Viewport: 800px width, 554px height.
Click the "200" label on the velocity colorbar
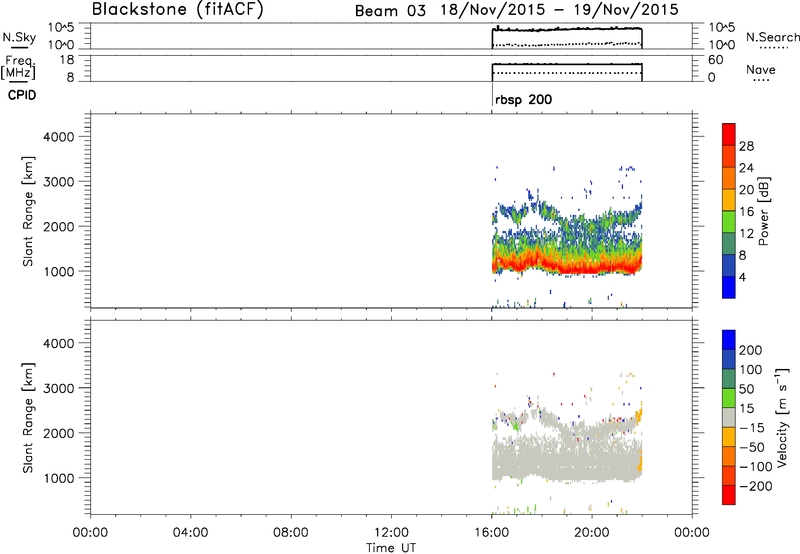(x=751, y=350)
